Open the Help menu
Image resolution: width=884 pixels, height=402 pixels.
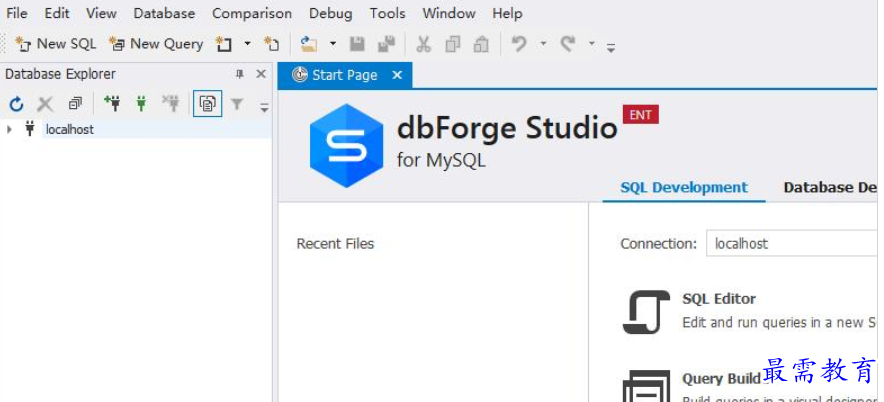(x=507, y=14)
